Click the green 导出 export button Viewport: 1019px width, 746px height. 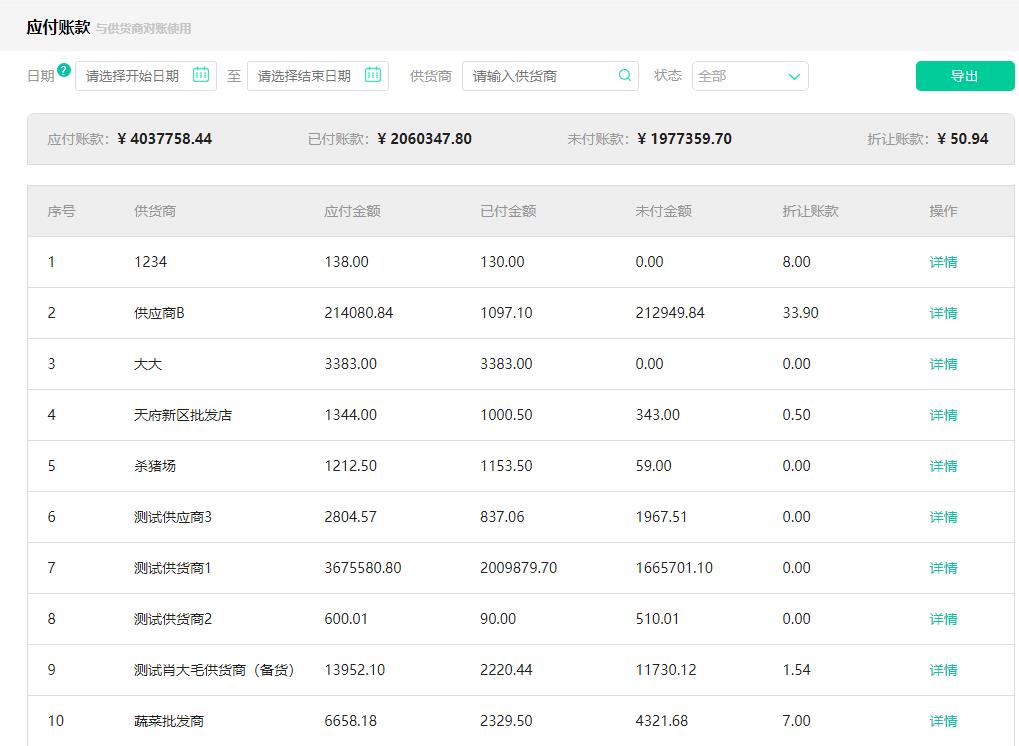click(963, 75)
